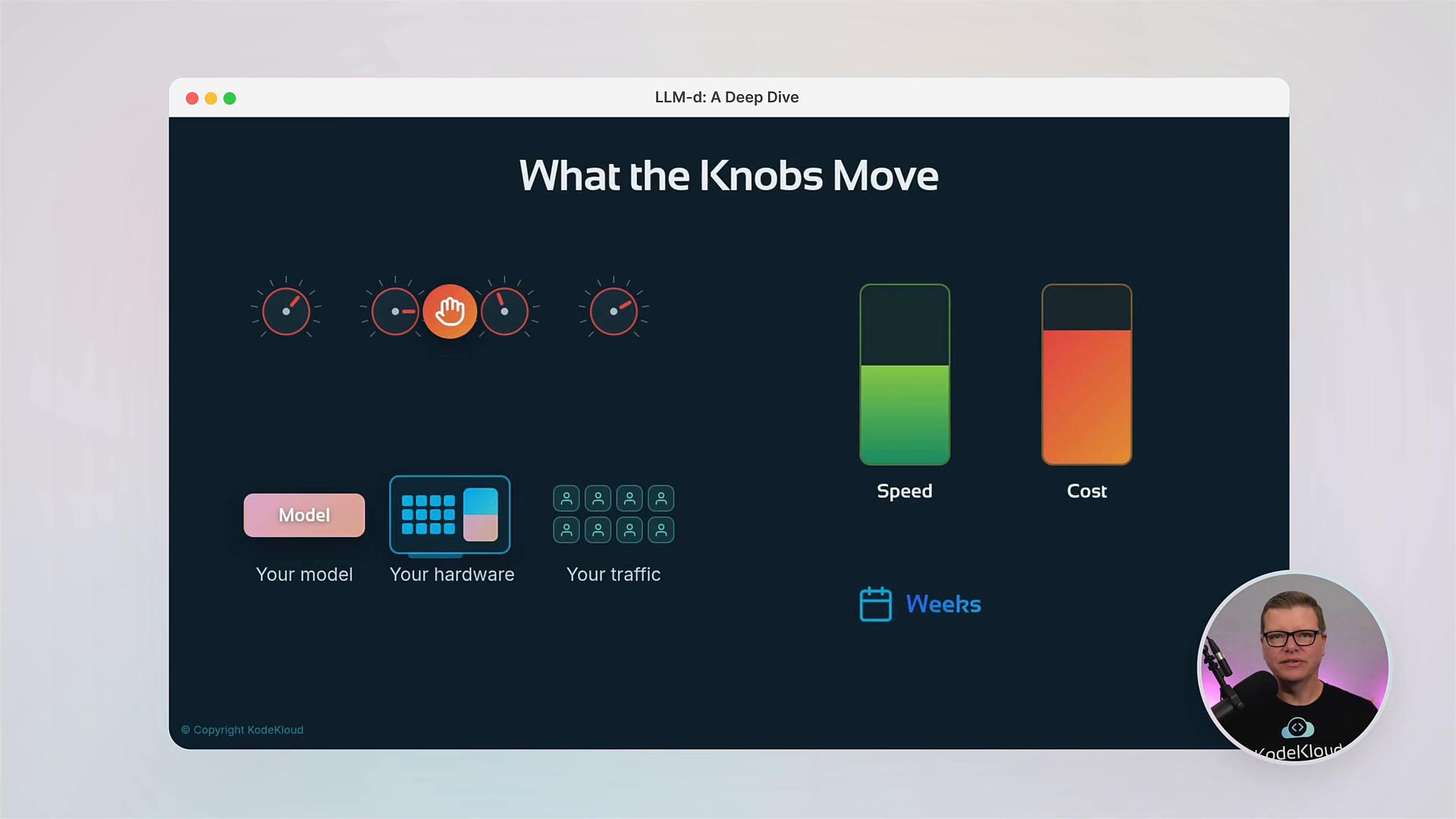The height and width of the screenshot is (819, 1456).
Task: Click the green Speed level bar
Action: pos(905,375)
